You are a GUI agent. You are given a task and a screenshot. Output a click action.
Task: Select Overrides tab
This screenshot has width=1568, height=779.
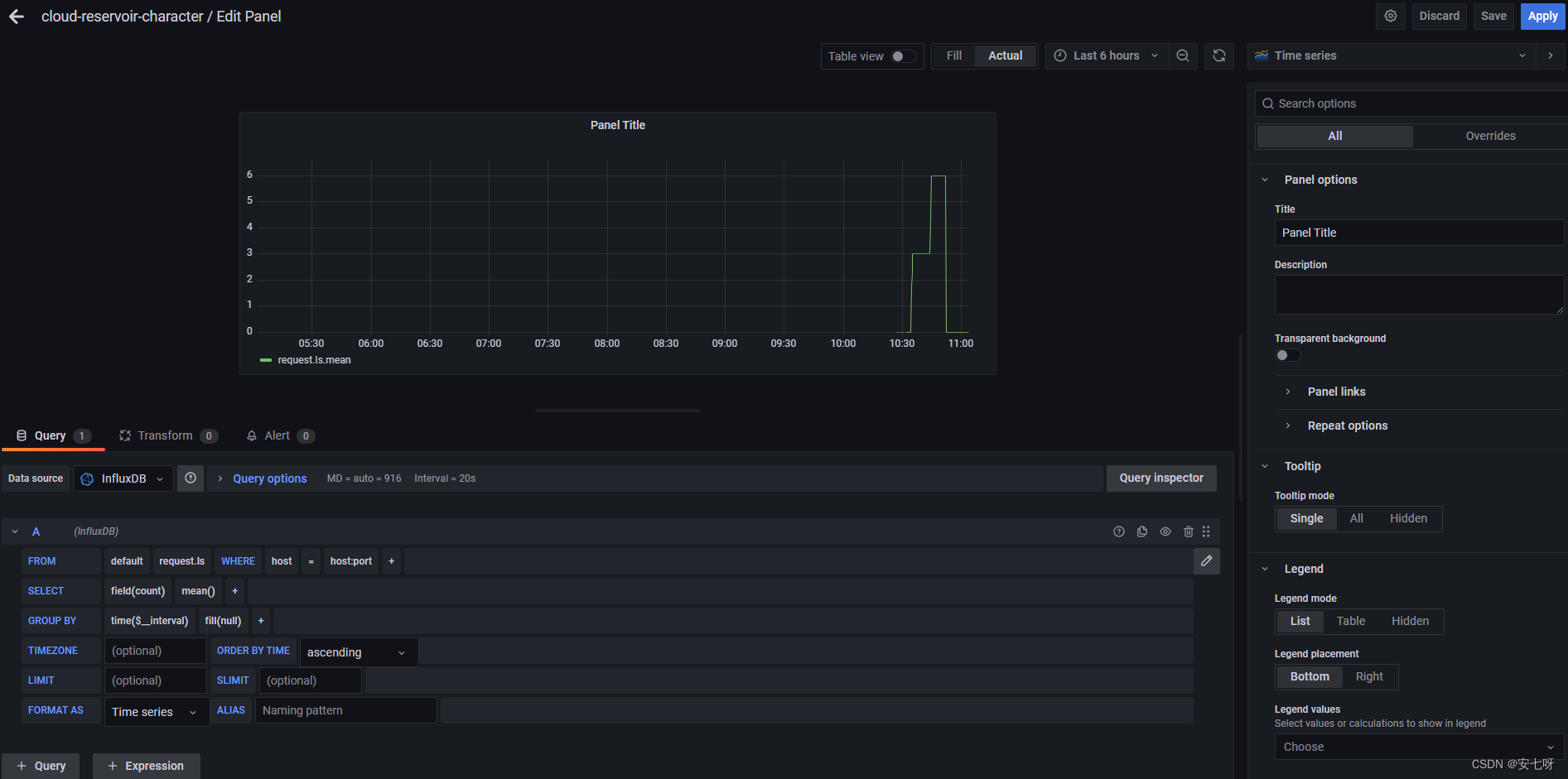click(x=1490, y=136)
